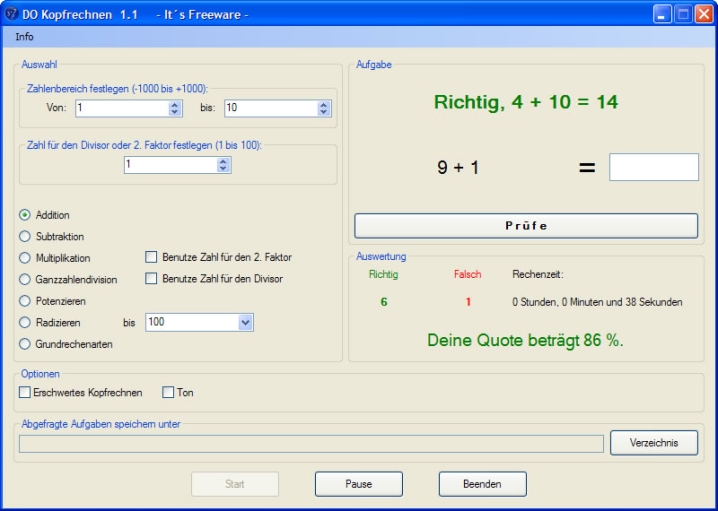Viewport: 718px width, 511px height.
Task: Choose the Grundrechenarten option
Action: point(25,344)
